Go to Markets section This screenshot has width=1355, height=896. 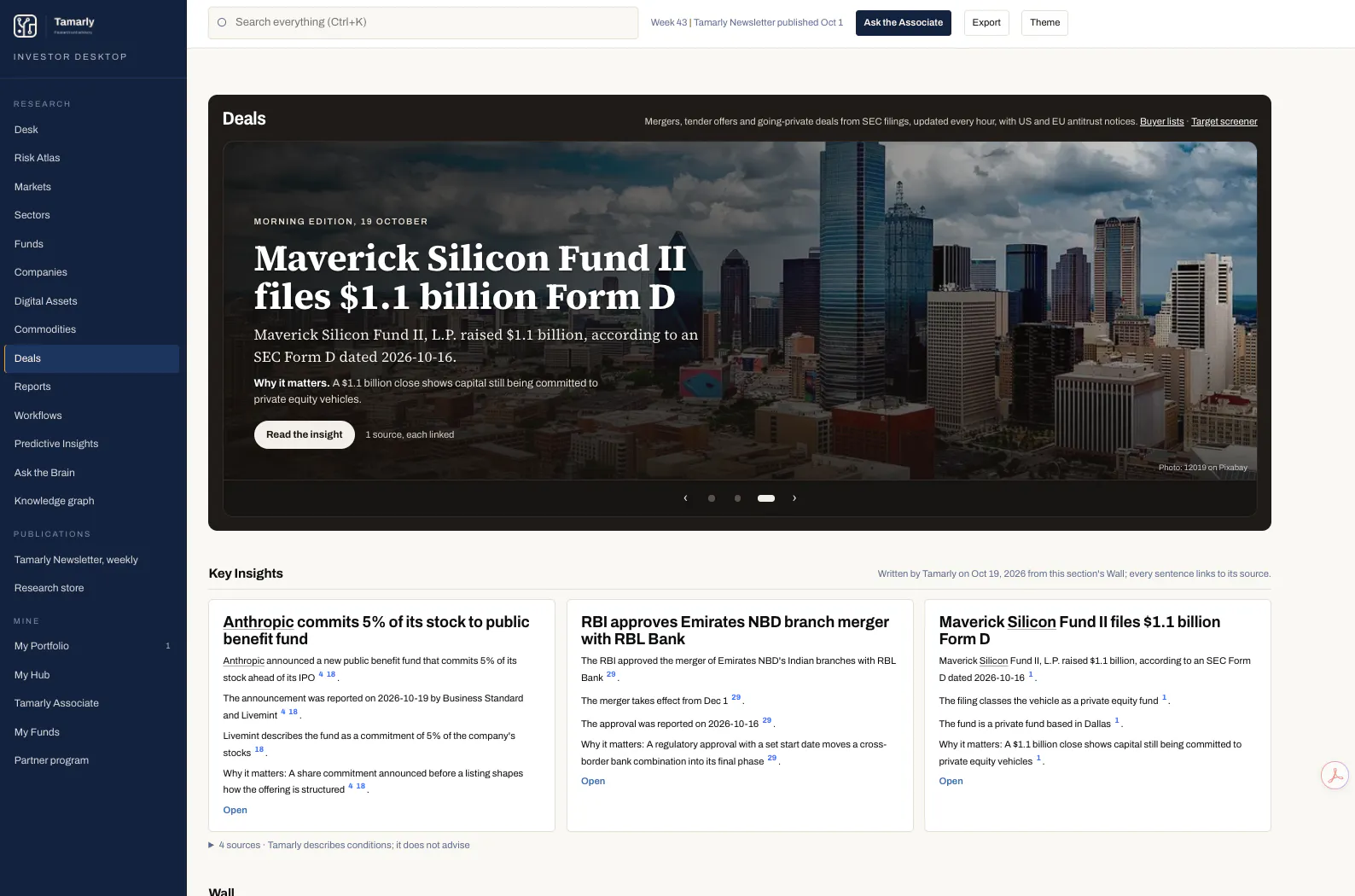pos(91,187)
